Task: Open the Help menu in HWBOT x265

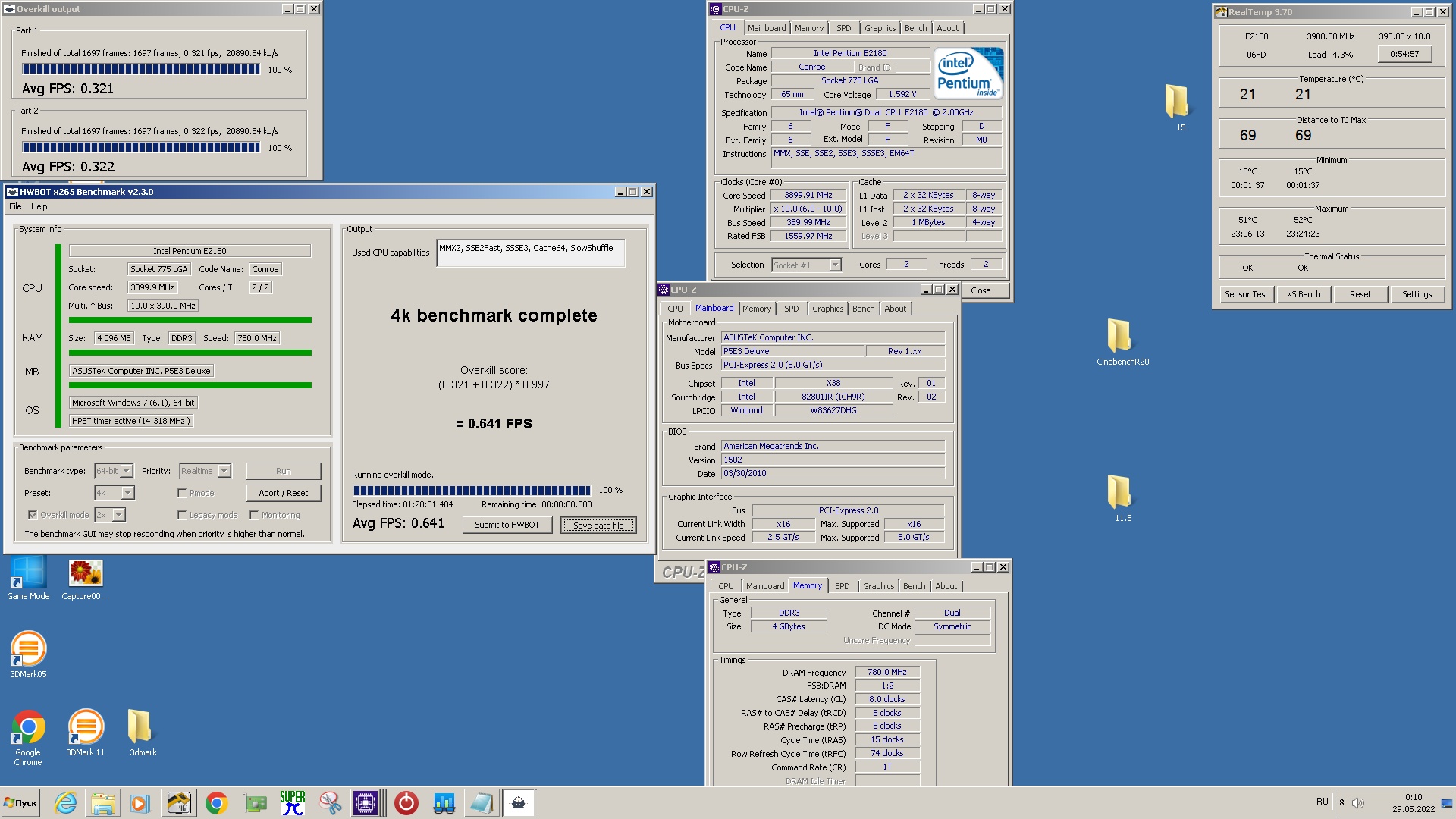Action: (39, 206)
